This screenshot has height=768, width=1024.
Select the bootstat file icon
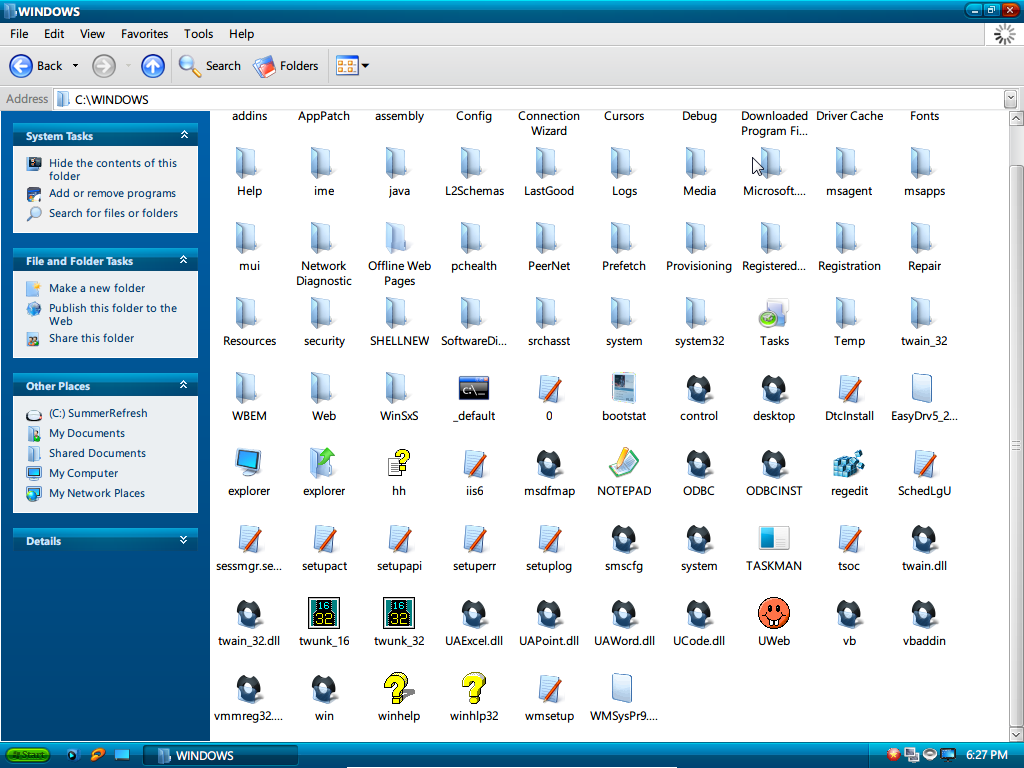point(624,388)
